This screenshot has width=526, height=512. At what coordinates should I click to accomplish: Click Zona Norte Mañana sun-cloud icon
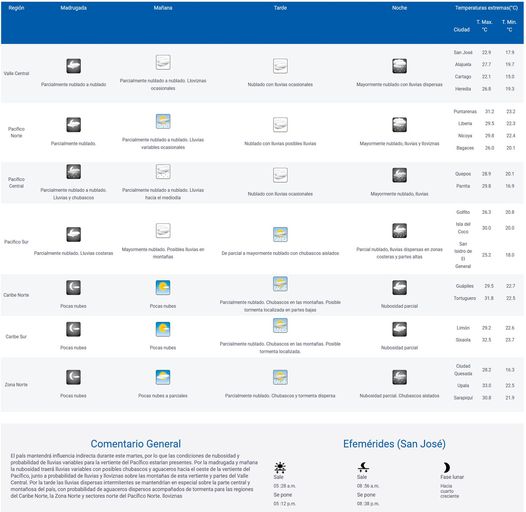pos(163,377)
